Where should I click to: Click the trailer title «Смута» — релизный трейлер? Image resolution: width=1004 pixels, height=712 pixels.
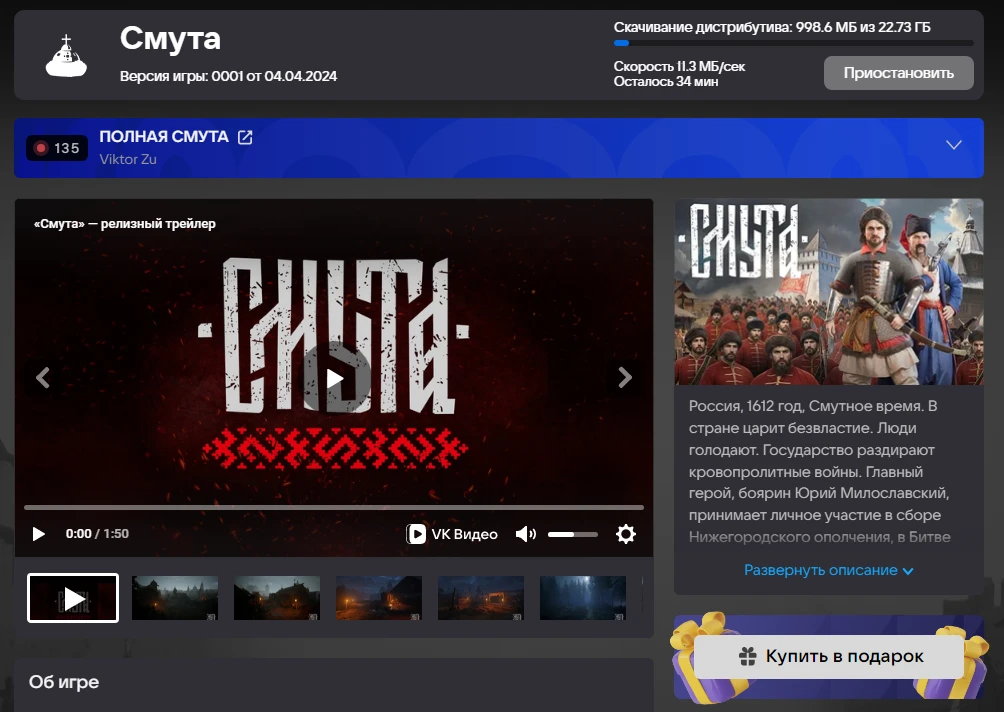pyautogui.click(x=125, y=224)
